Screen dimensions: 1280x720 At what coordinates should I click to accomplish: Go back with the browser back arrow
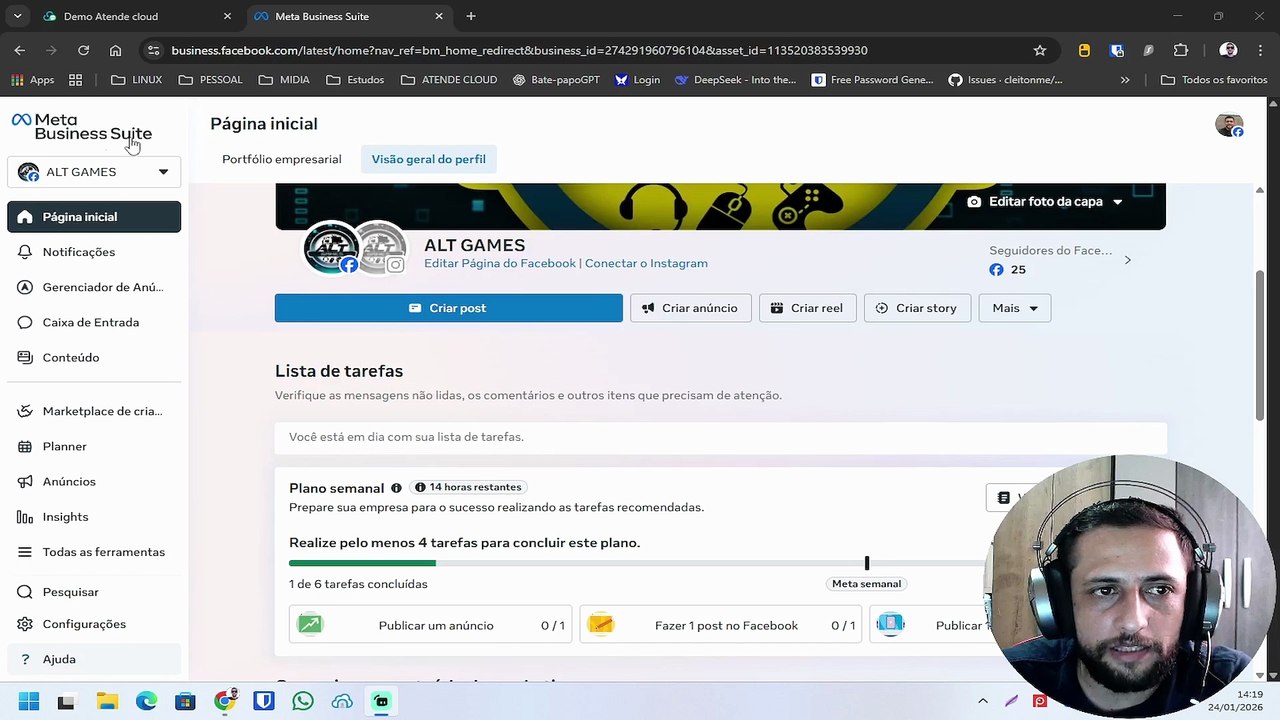[20, 50]
